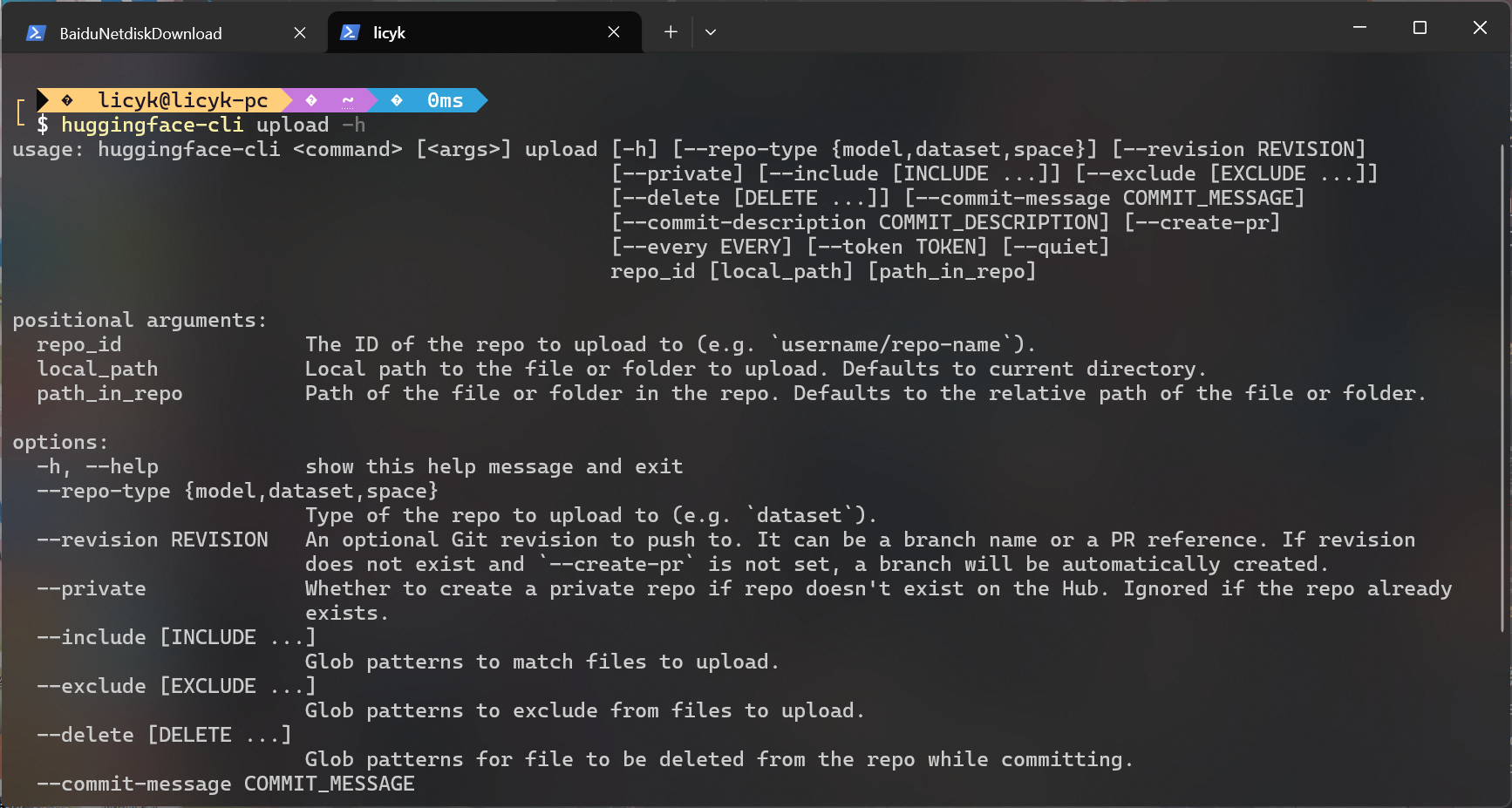Viewport: 1512px width, 808px height.
Task: Click the home directory tilde prompt segment
Action: pyautogui.click(x=348, y=100)
